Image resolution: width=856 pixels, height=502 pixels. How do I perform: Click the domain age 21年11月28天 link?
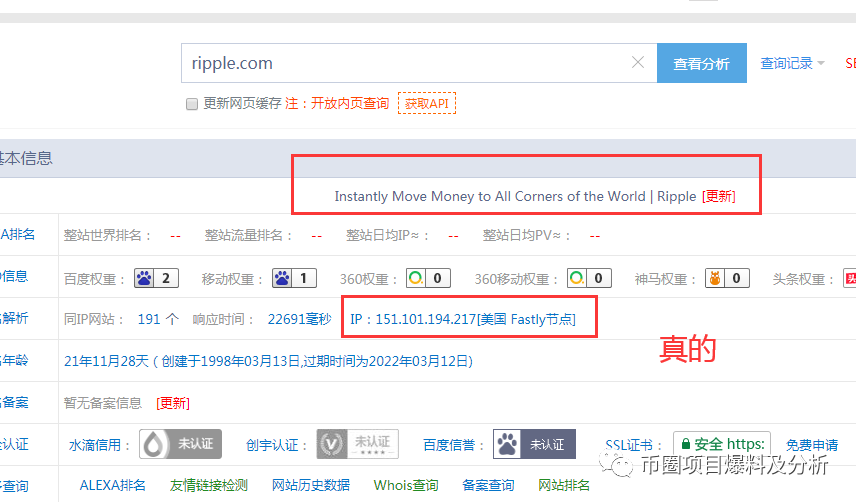(268, 361)
